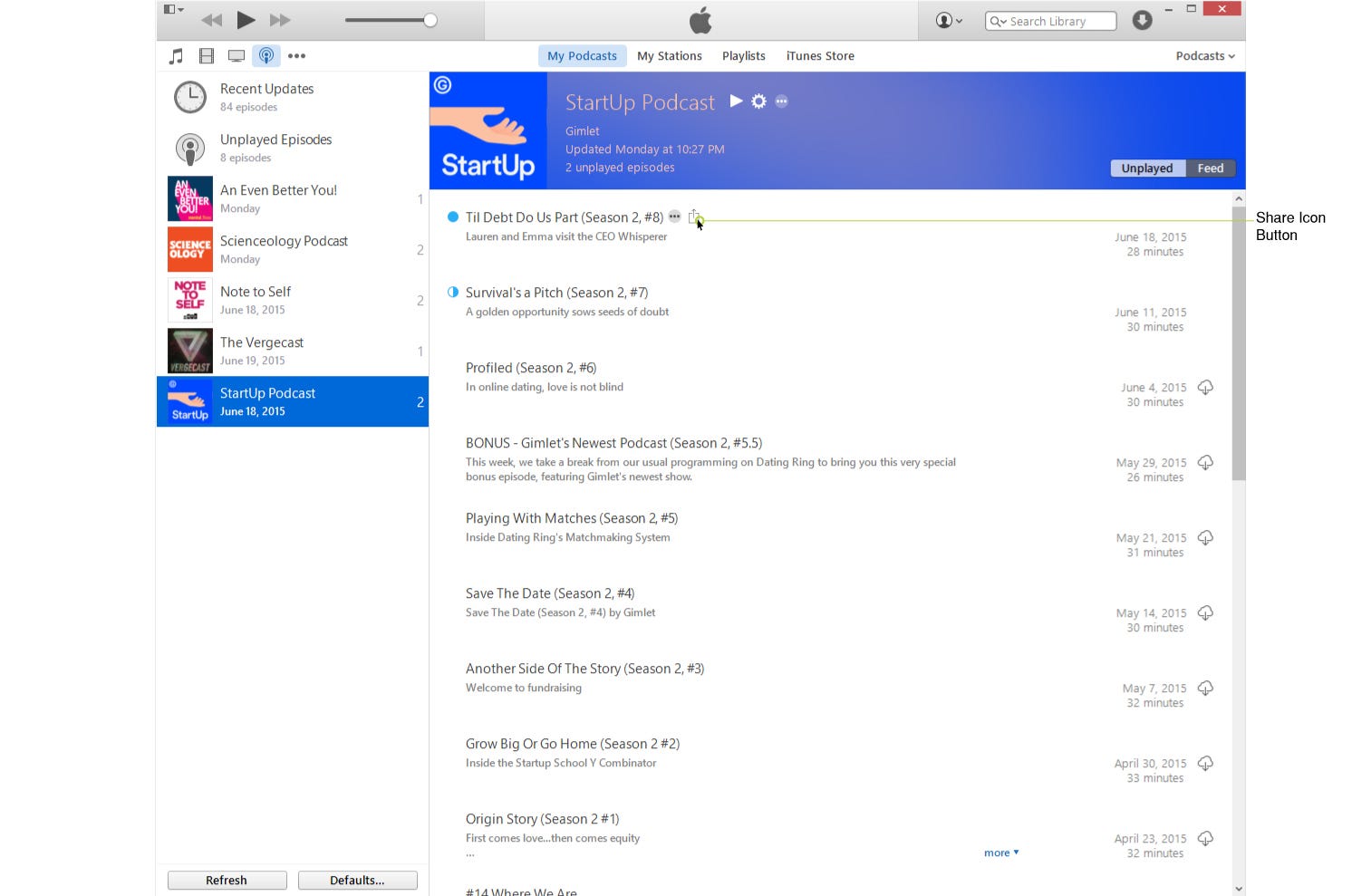1352x896 pixels.
Task: Select the Podcasts library icon
Action: [x=266, y=56]
